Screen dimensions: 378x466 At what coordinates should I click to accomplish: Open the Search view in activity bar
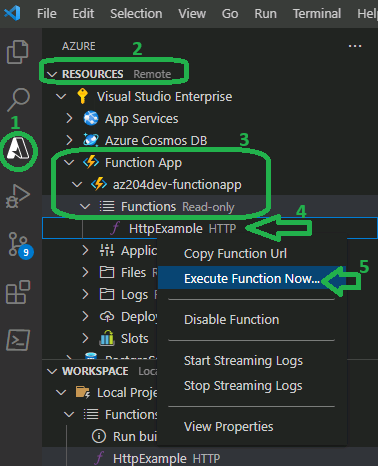[x=18, y=99]
